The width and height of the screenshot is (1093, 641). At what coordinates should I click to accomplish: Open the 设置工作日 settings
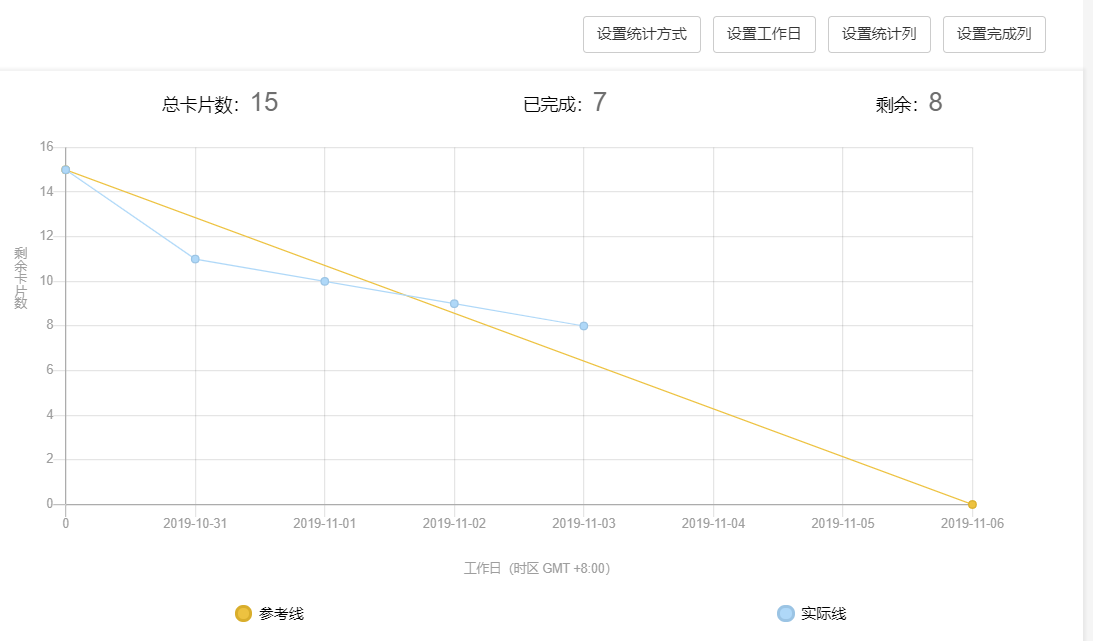764,34
